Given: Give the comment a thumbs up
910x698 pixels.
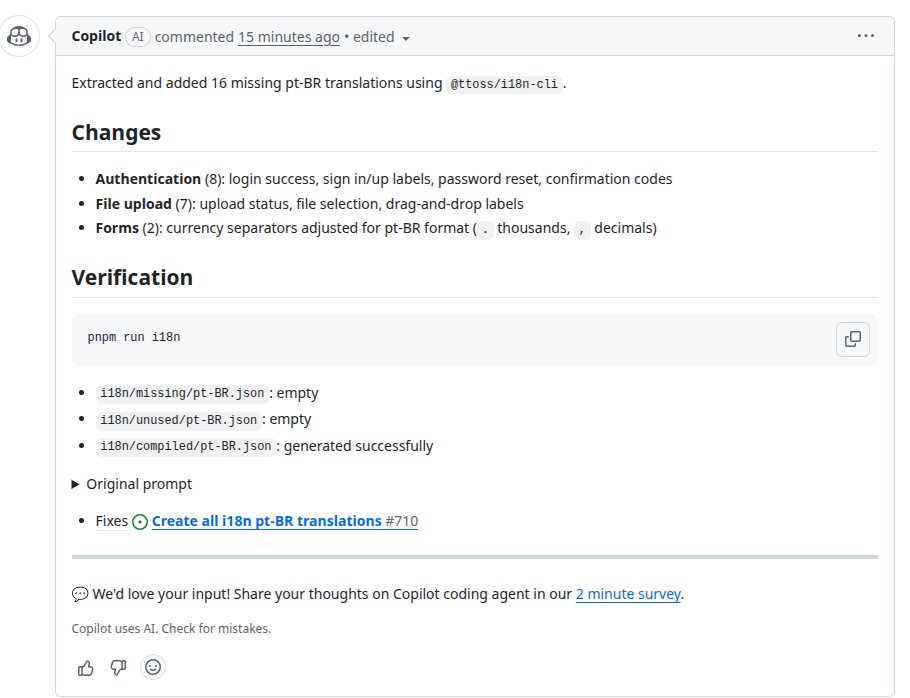Looking at the screenshot, I should 86,667.
